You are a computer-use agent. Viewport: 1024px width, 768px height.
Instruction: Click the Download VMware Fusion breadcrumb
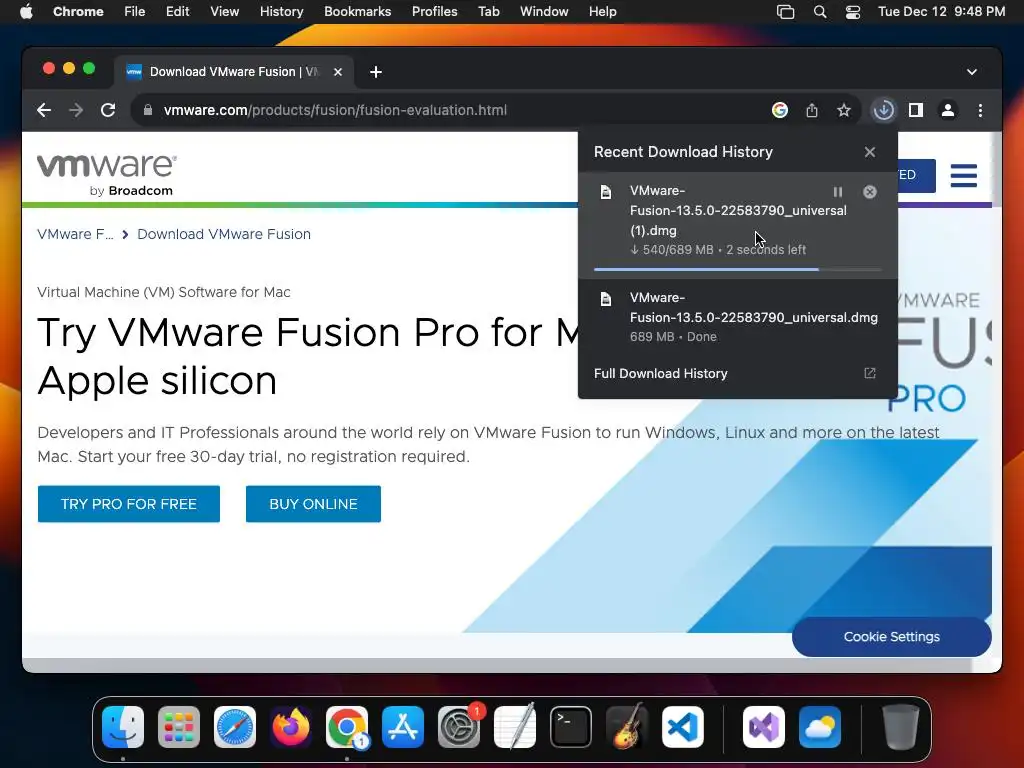pyautogui.click(x=224, y=234)
